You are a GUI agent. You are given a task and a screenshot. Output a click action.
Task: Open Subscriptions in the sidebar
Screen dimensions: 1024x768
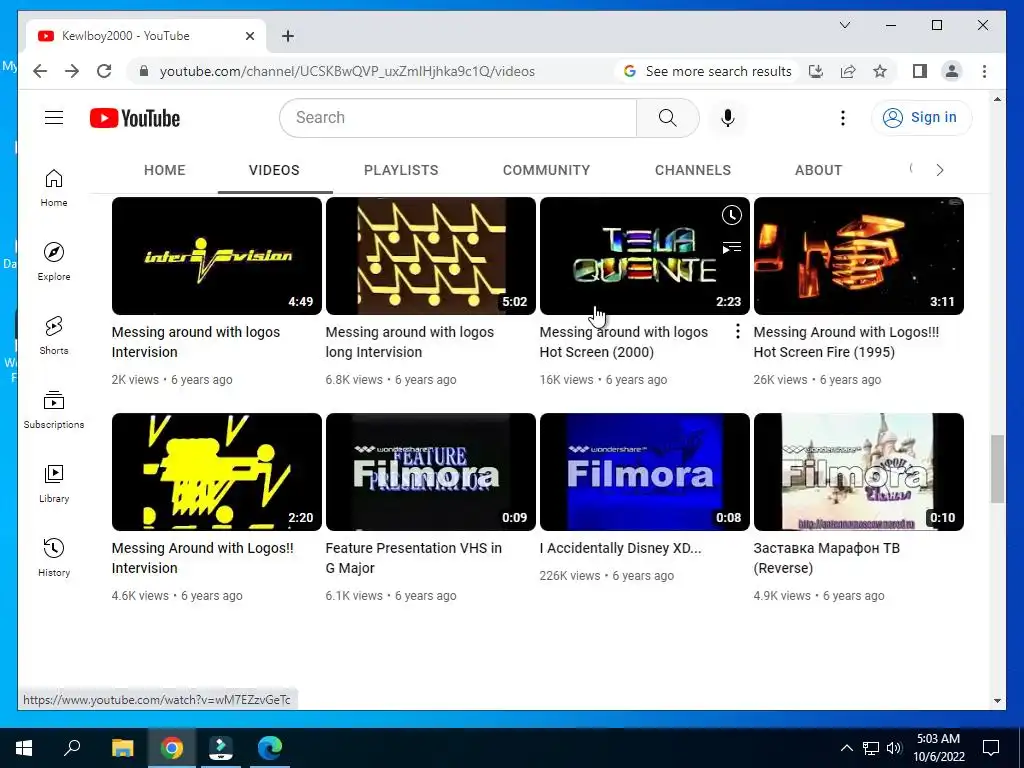click(54, 409)
